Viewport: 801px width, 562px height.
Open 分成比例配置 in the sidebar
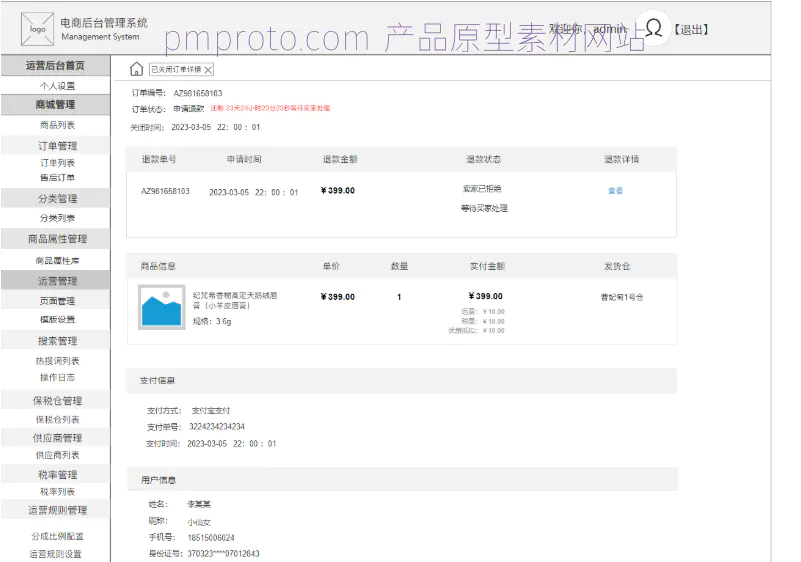click(x=57, y=536)
